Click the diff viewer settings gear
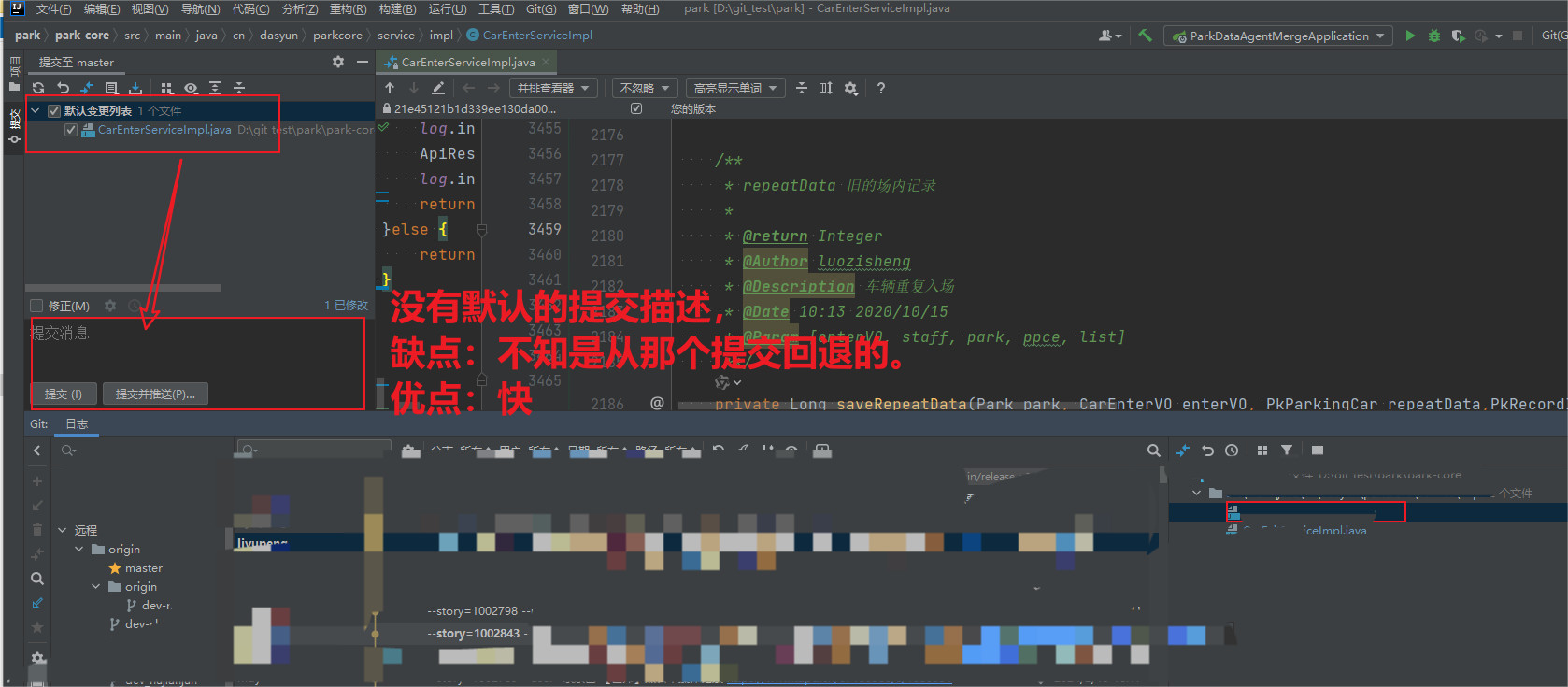 click(850, 88)
